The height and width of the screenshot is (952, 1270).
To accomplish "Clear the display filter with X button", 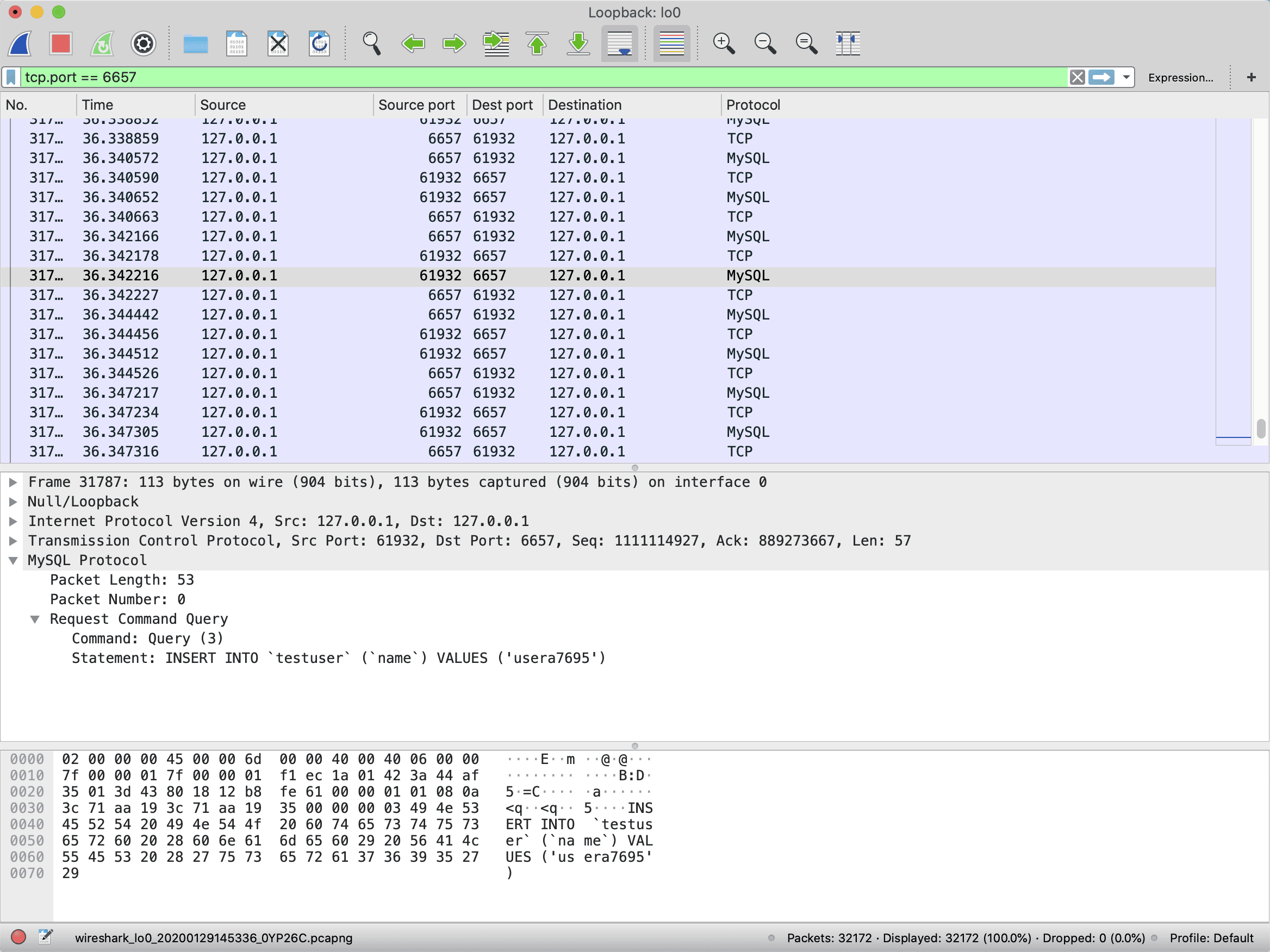I will [1077, 77].
